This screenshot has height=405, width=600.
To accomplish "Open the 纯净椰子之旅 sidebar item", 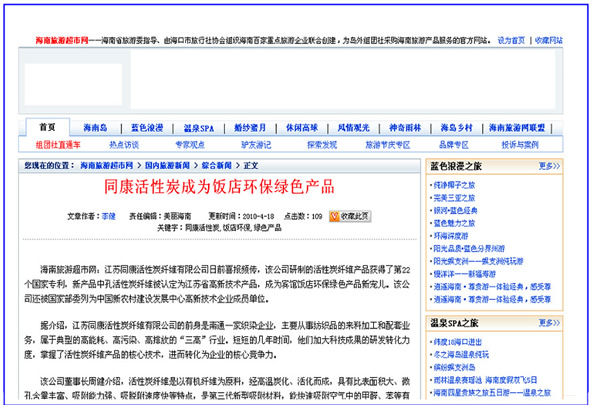I will click(456, 186).
